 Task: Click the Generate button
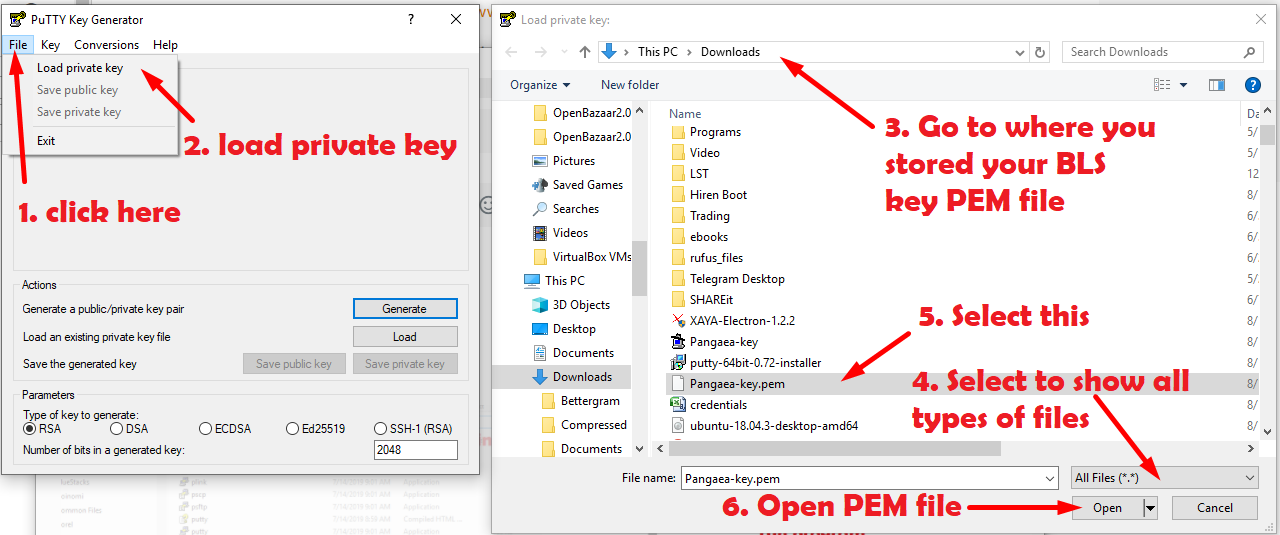(x=405, y=309)
